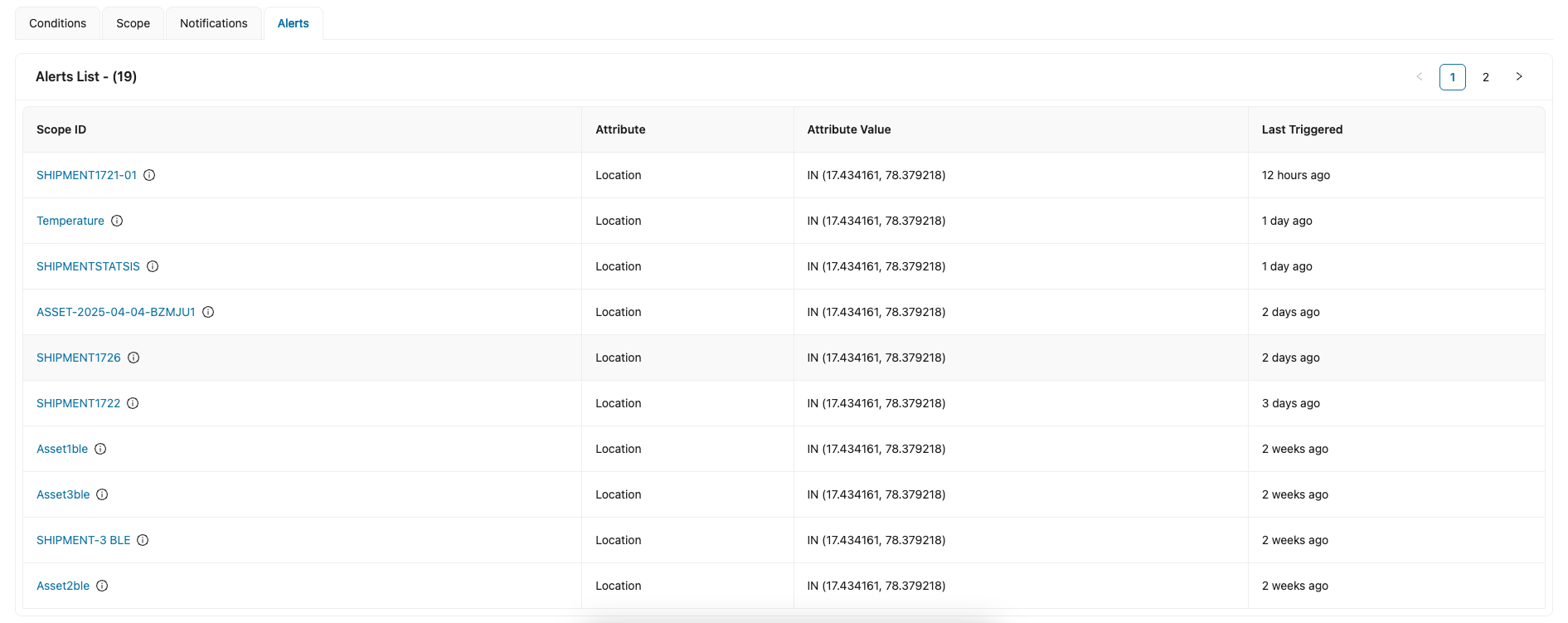The width and height of the screenshot is (1568, 623).
Task: Click info icon beside ASSET-2025-04-04-BZMJU1
Action: click(208, 312)
